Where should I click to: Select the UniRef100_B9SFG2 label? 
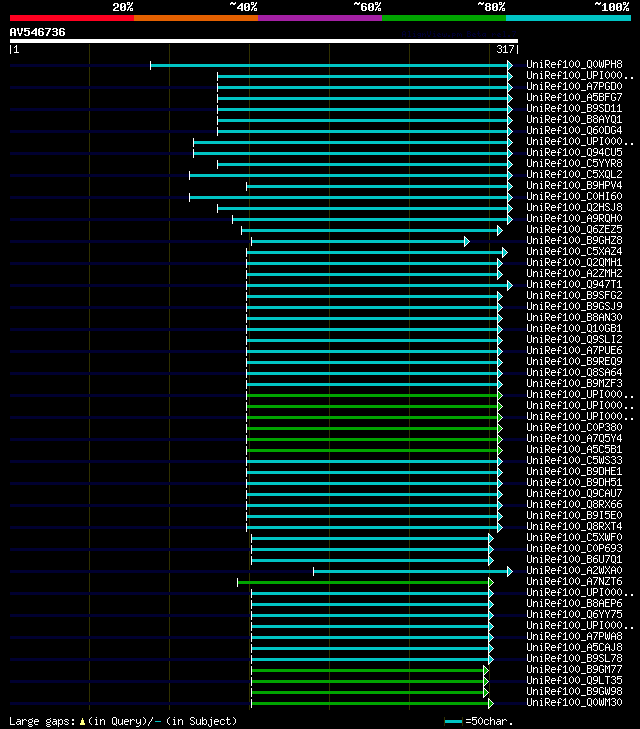pos(574,295)
